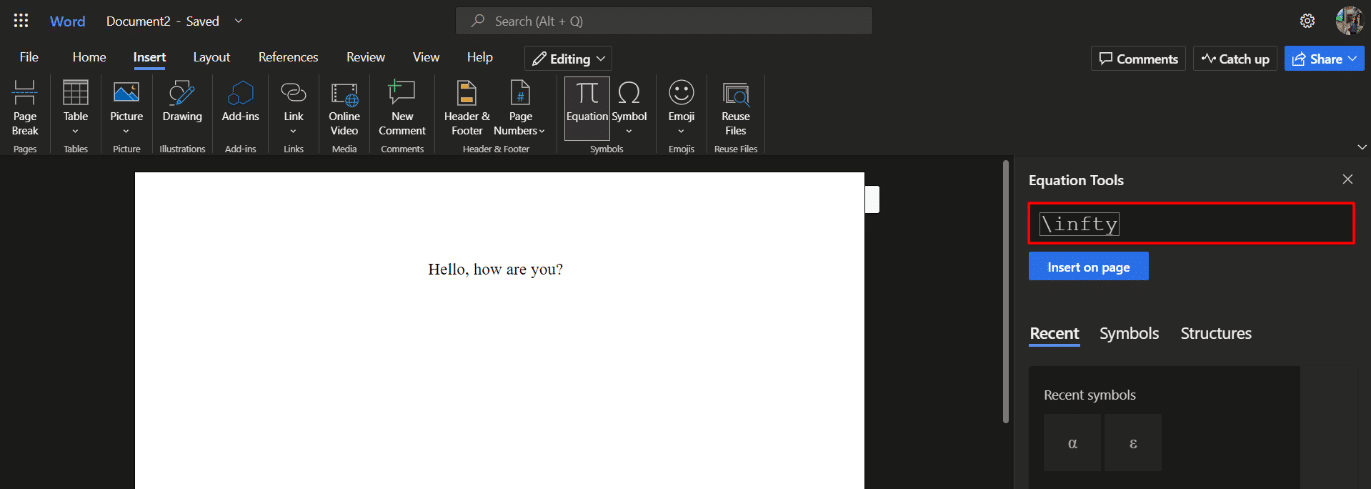This screenshot has width=1371, height=489.
Task: Switch to Symbols tab in Equation Tools
Action: pyautogui.click(x=1129, y=333)
